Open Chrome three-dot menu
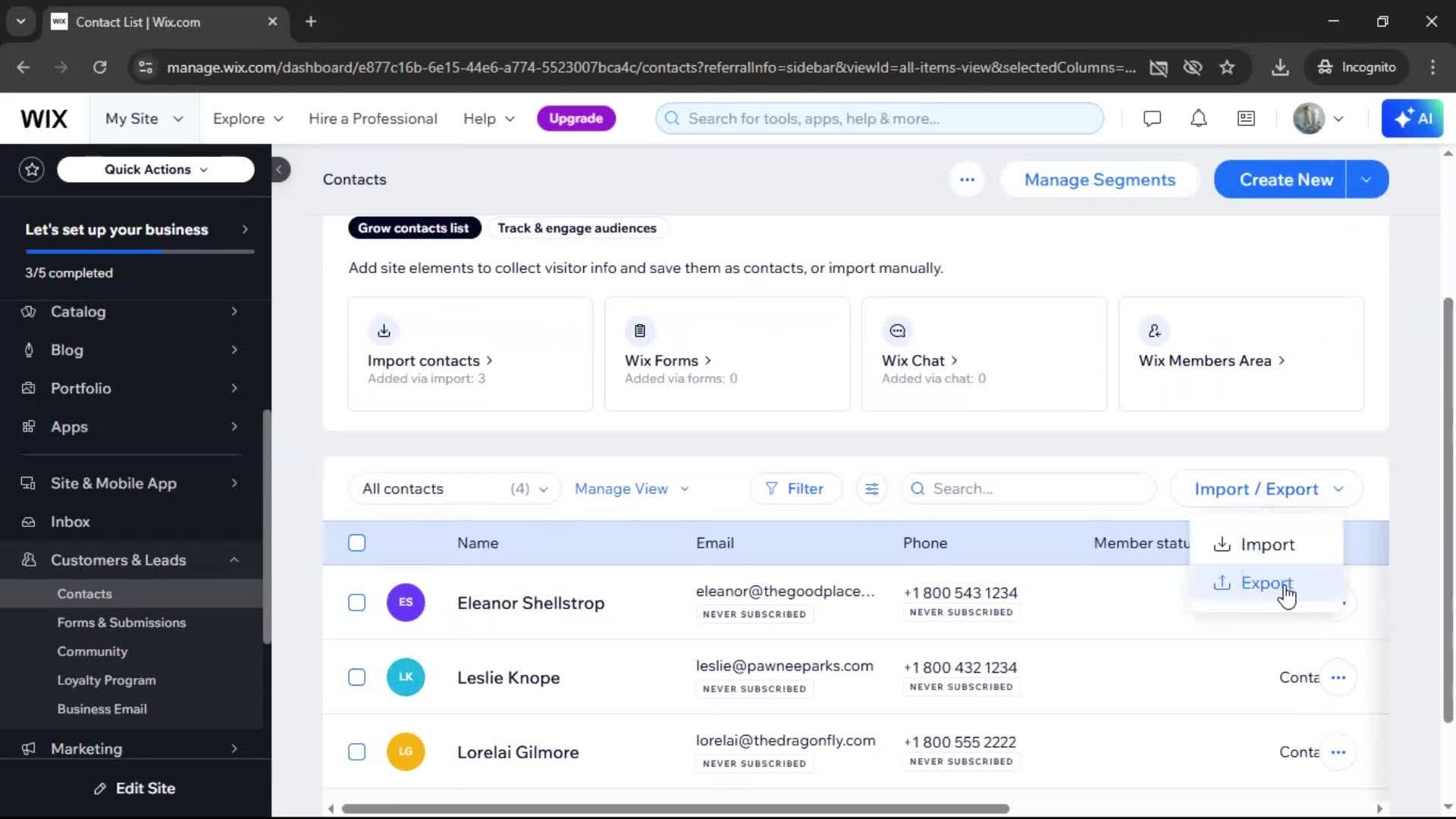Image resolution: width=1456 pixels, height=819 pixels. (x=1432, y=67)
